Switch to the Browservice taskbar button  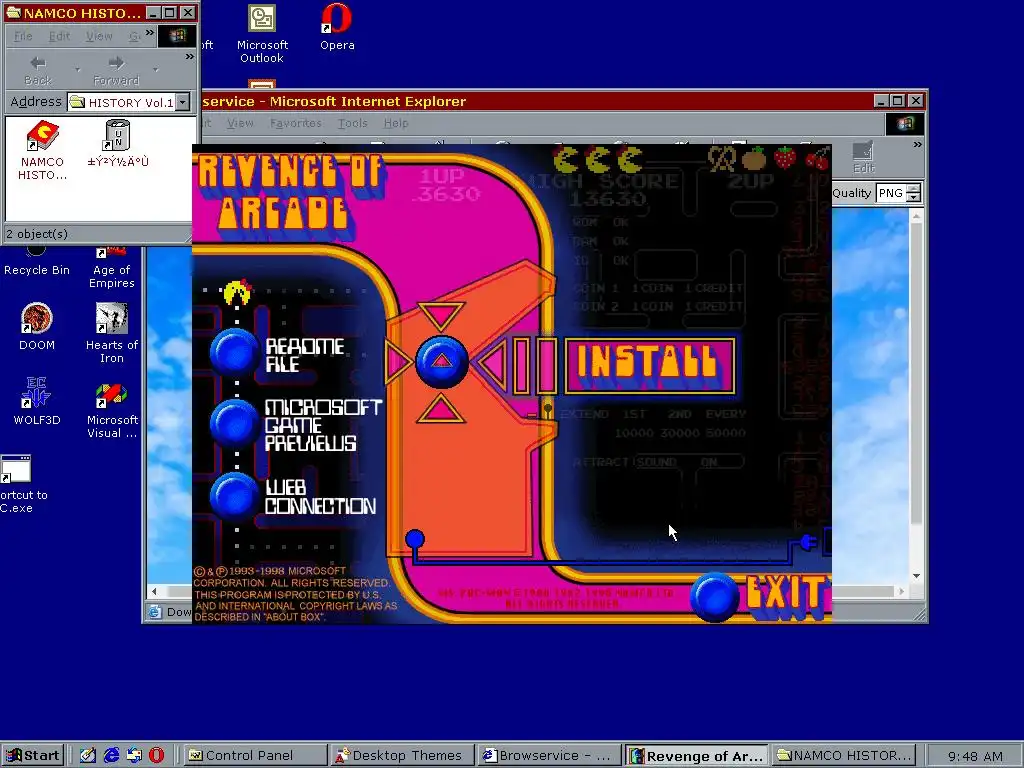pyautogui.click(x=550, y=756)
